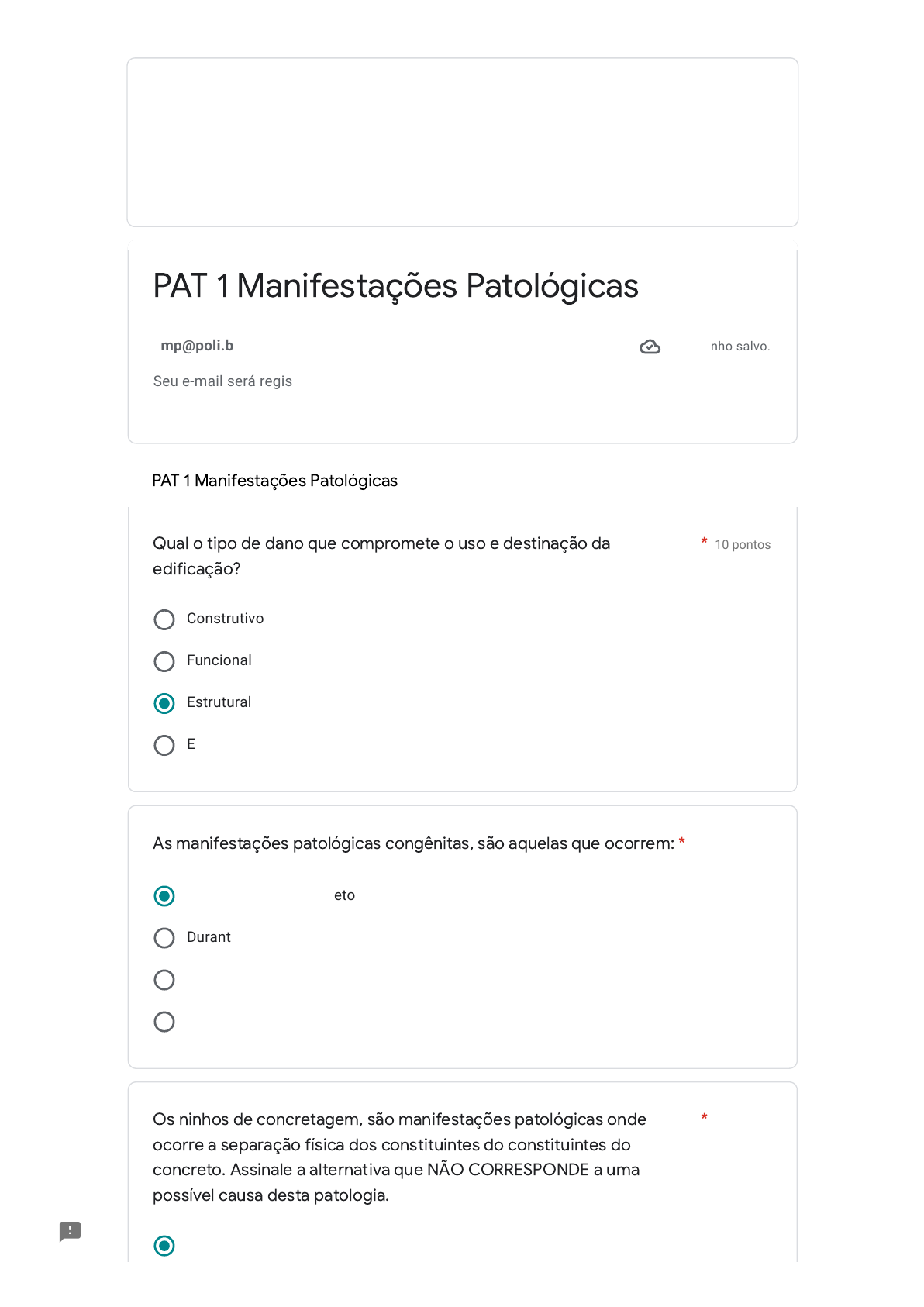924x1307 pixels.
Task: Click the ninhos de concretagem question text
Action: 399,1157
